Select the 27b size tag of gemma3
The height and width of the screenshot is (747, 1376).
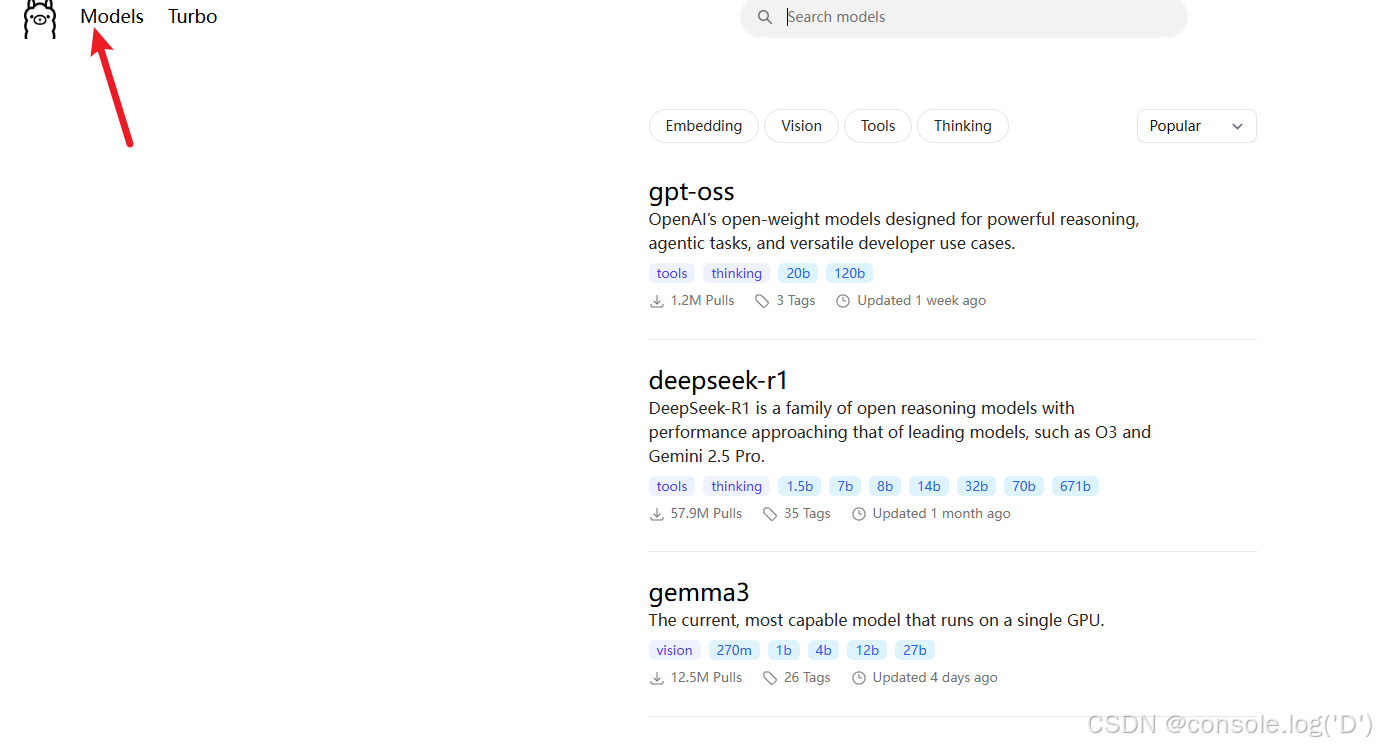(915, 650)
